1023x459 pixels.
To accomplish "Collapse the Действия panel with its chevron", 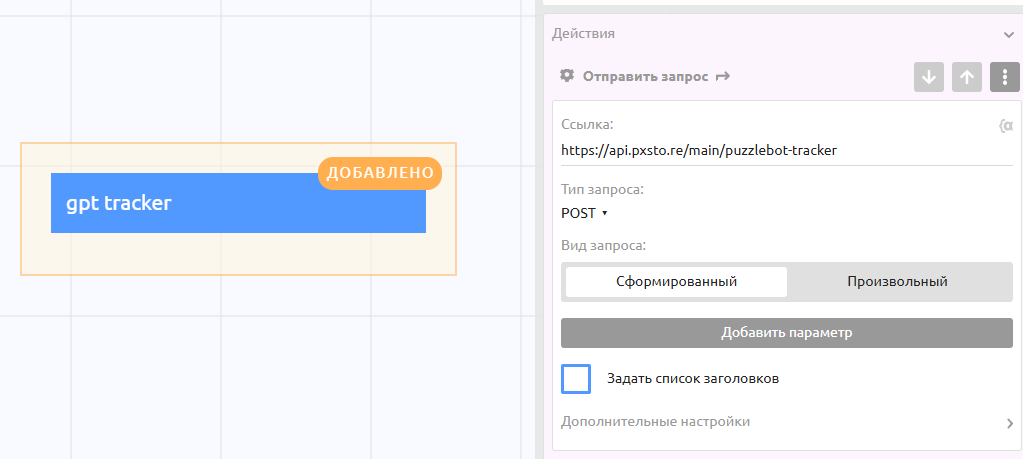I will tap(1009, 34).
